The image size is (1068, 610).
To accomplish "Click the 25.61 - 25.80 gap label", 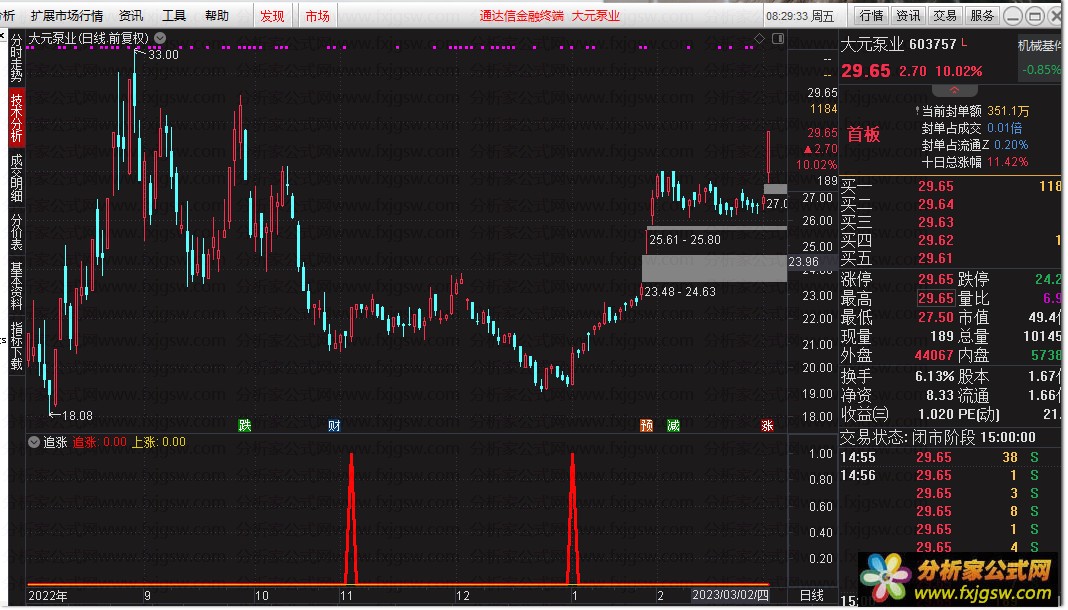I will (685, 240).
